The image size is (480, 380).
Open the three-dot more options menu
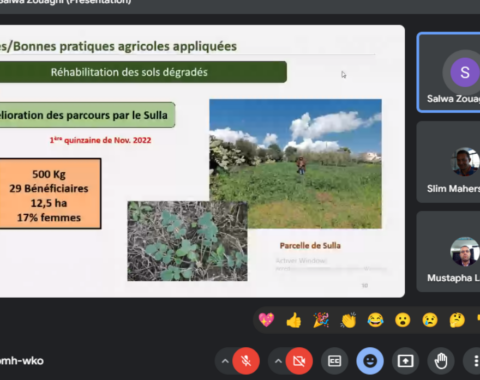pos(475,361)
